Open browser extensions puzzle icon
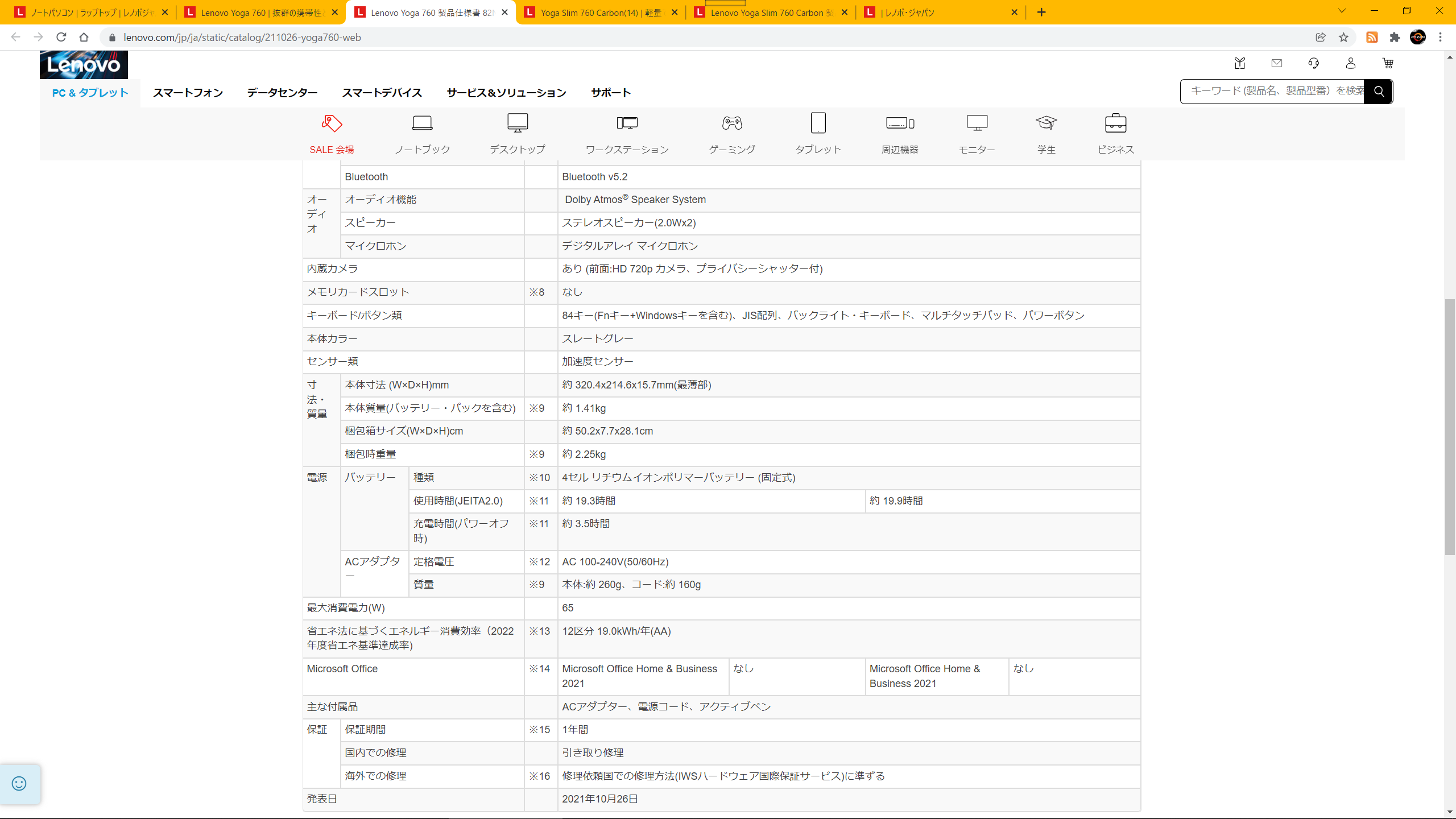Viewport: 1456px width, 819px height. [1395, 38]
